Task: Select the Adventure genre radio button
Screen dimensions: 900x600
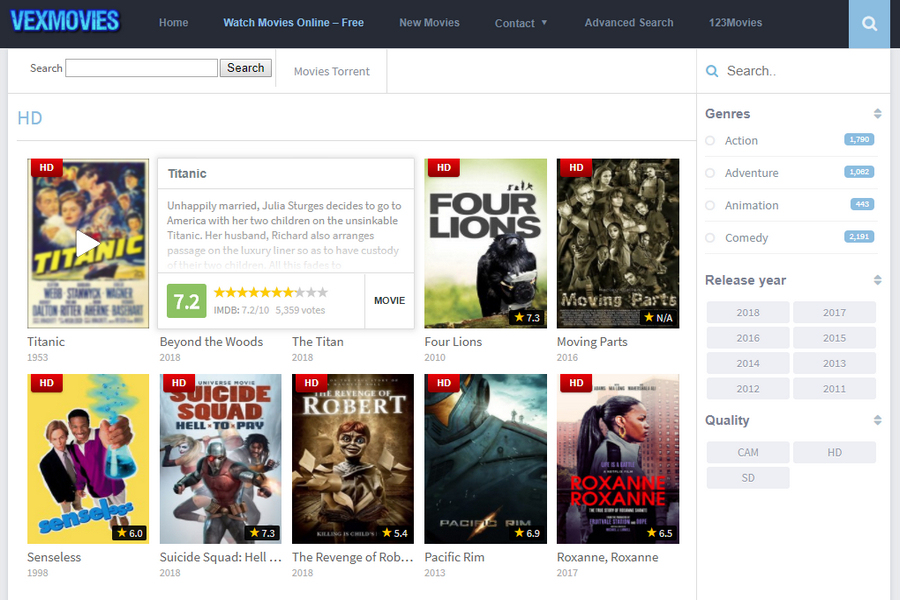Action: click(710, 173)
